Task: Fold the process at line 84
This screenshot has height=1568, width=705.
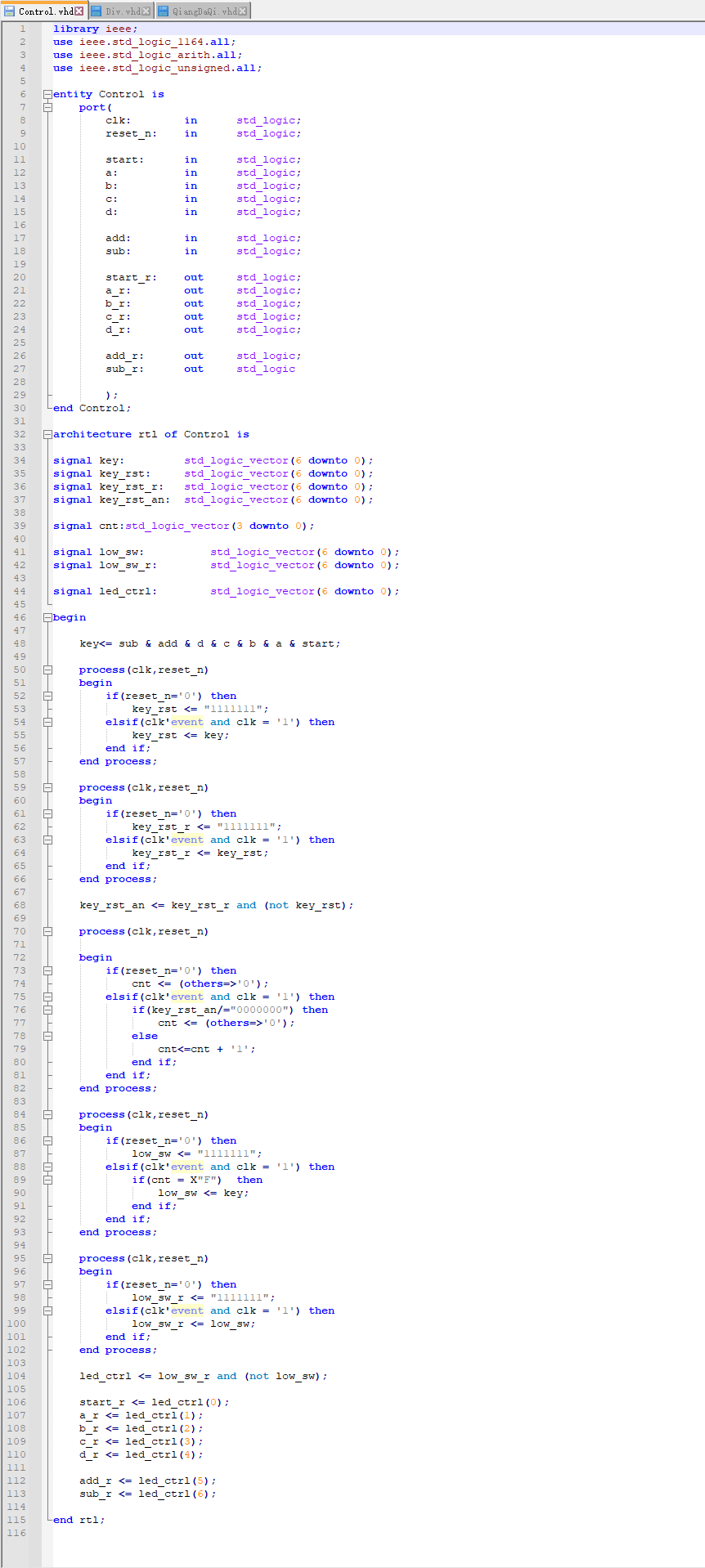Action: [x=47, y=1114]
